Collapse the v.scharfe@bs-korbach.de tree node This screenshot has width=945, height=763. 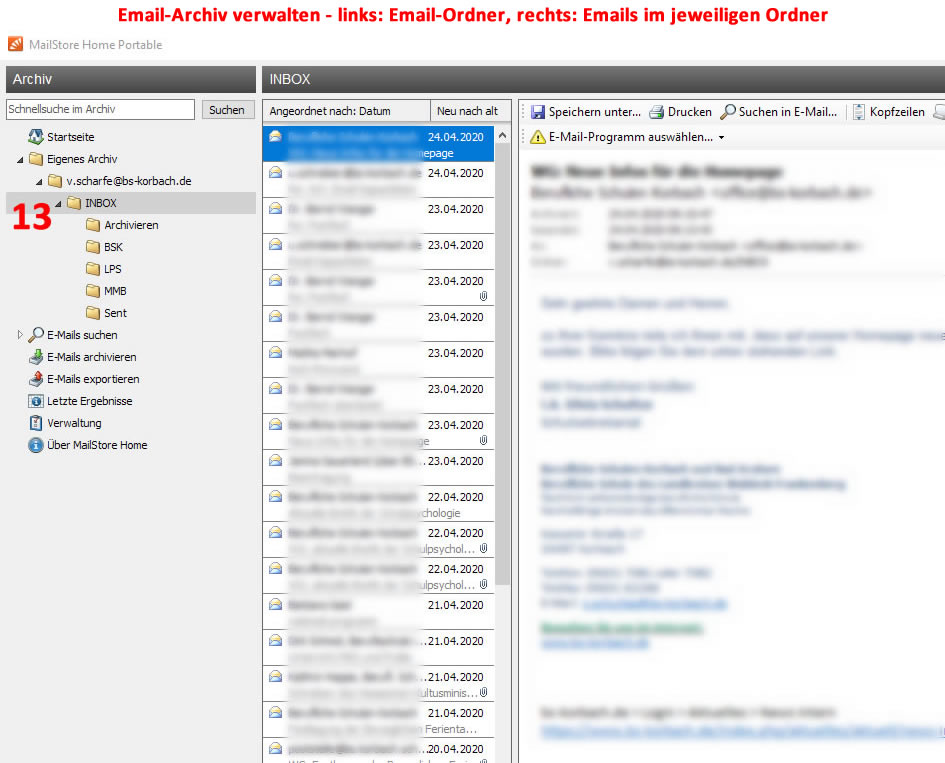(x=39, y=181)
